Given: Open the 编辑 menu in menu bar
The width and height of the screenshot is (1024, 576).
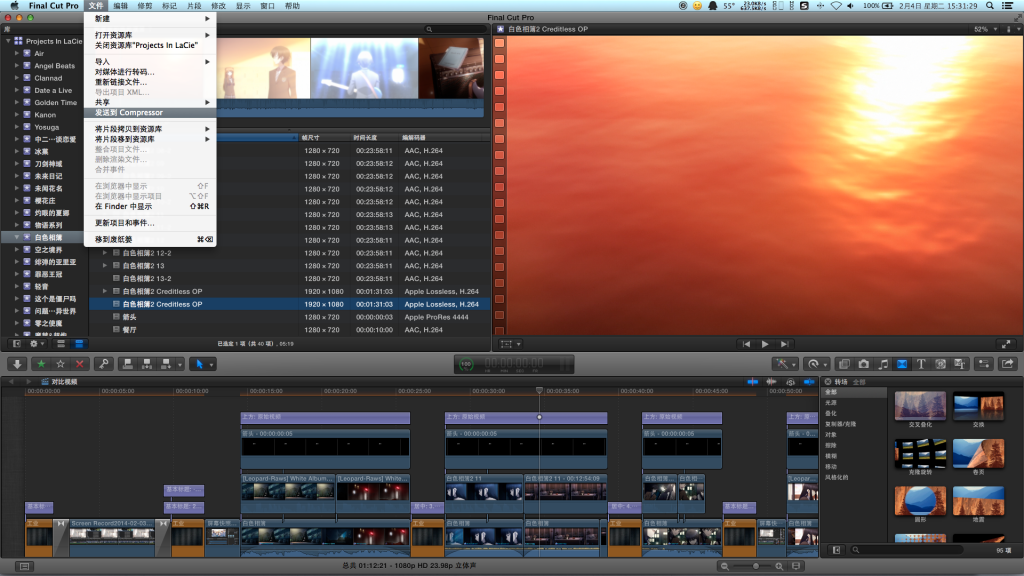Looking at the screenshot, I should pyautogui.click(x=120, y=6).
